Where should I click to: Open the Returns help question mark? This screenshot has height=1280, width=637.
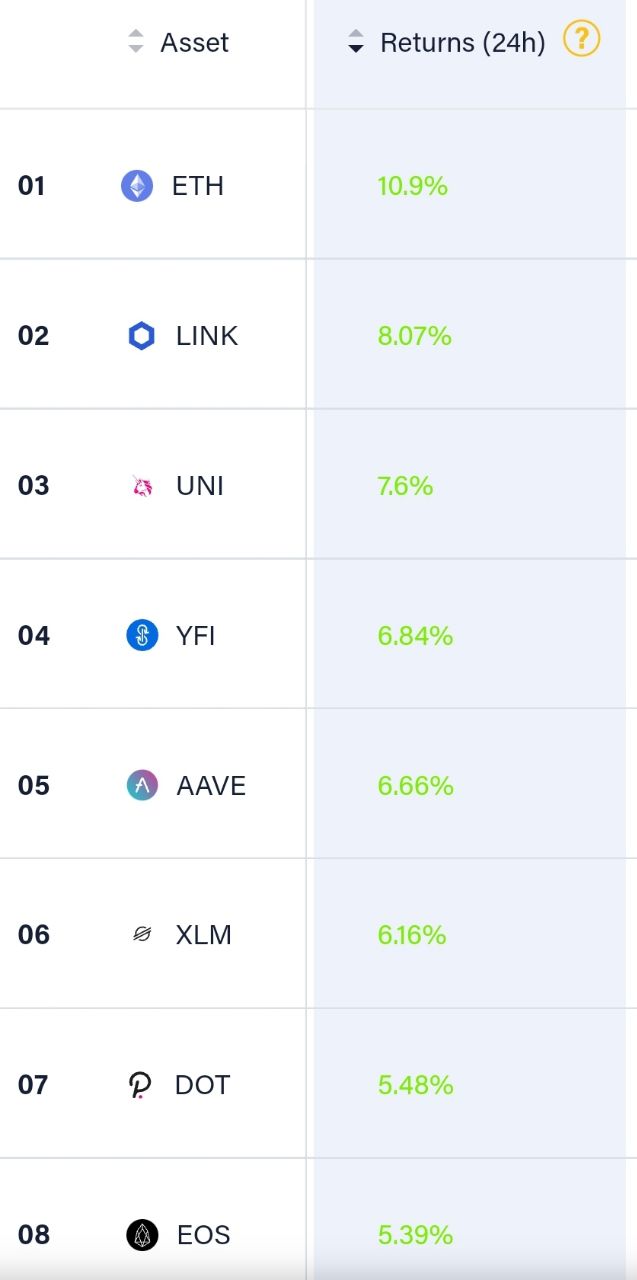[581, 40]
